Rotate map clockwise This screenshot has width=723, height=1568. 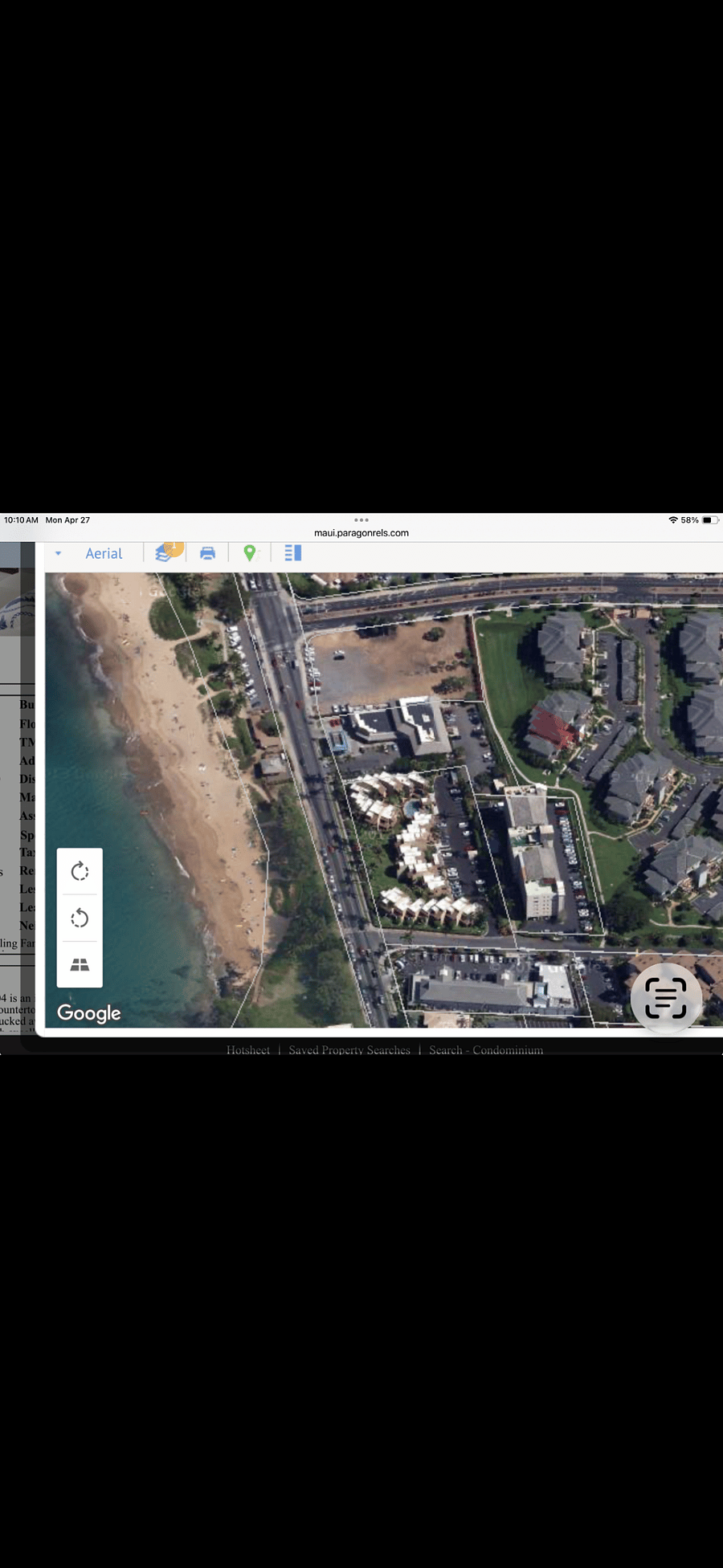point(80,871)
